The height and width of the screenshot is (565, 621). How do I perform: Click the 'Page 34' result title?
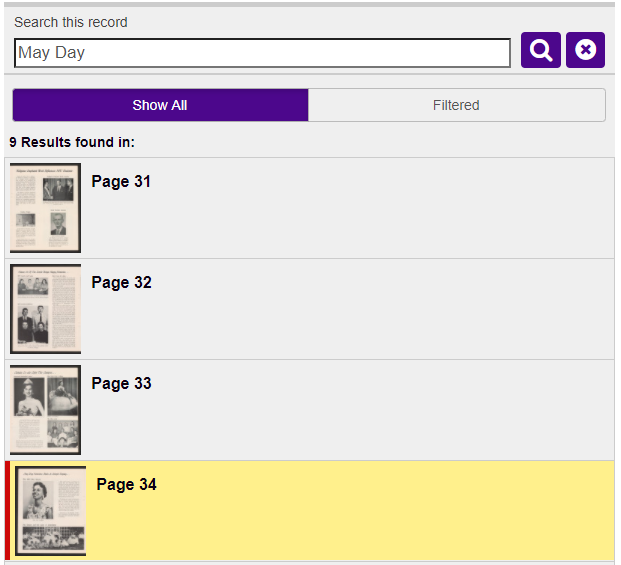(x=126, y=485)
